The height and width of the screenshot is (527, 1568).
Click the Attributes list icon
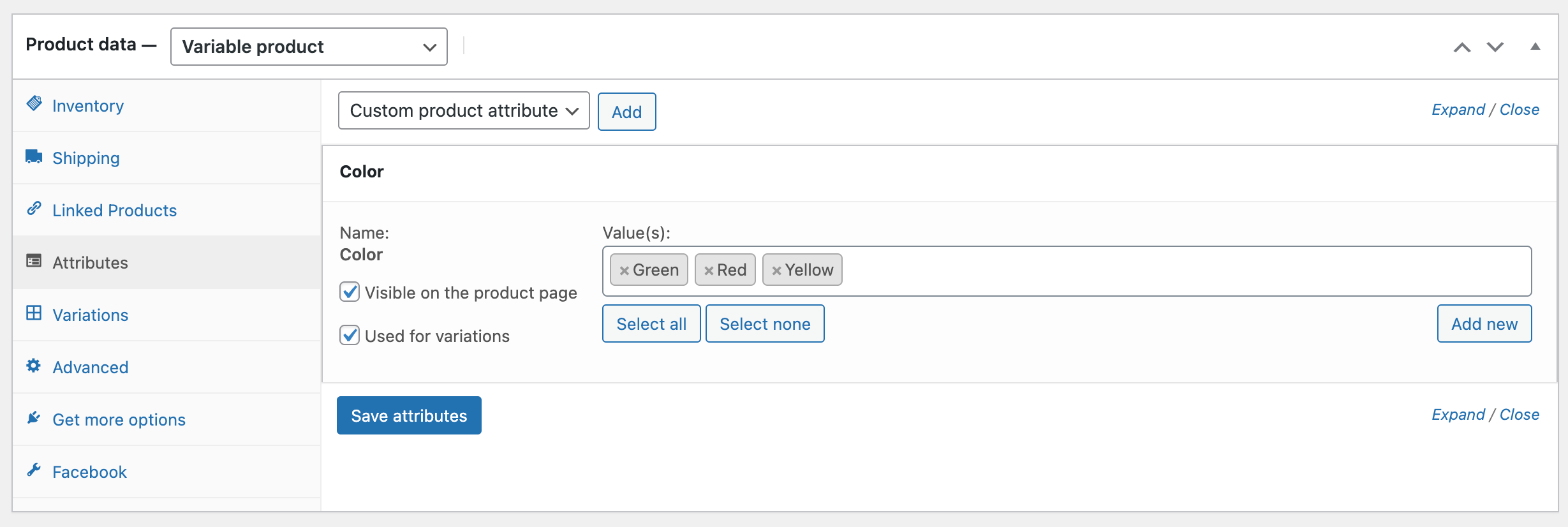tap(34, 261)
